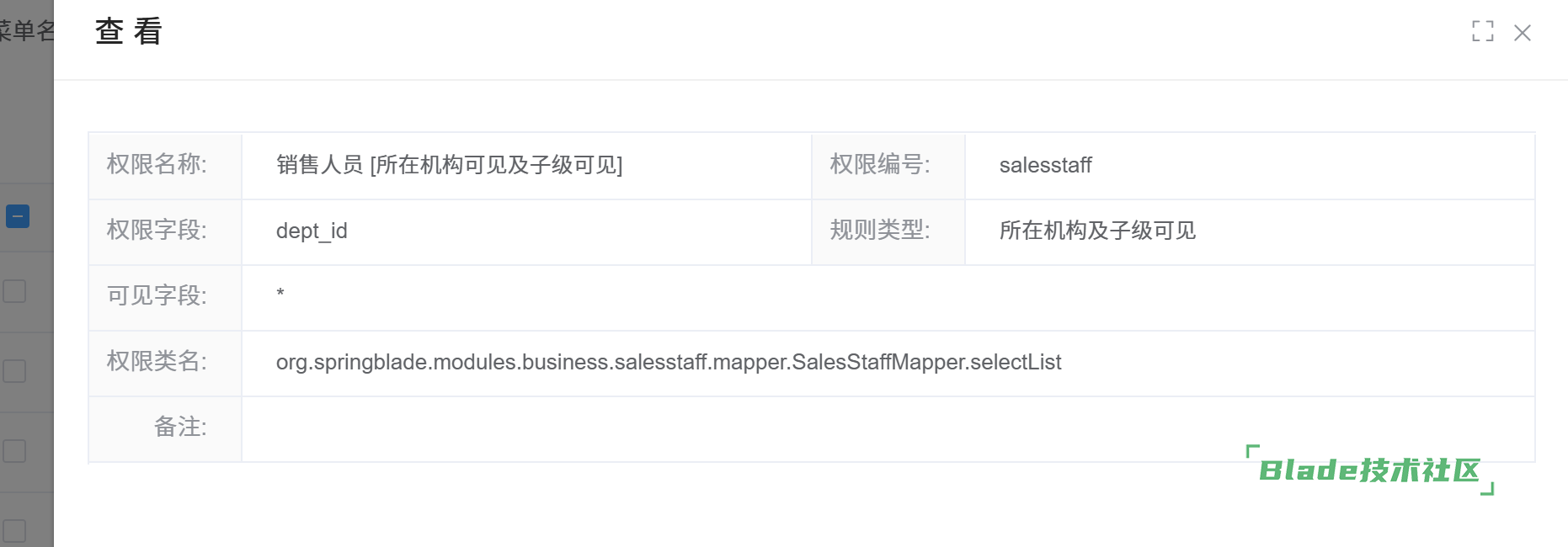Close the 查看 dialog
This screenshot has width=1568, height=547.
[1522, 33]
